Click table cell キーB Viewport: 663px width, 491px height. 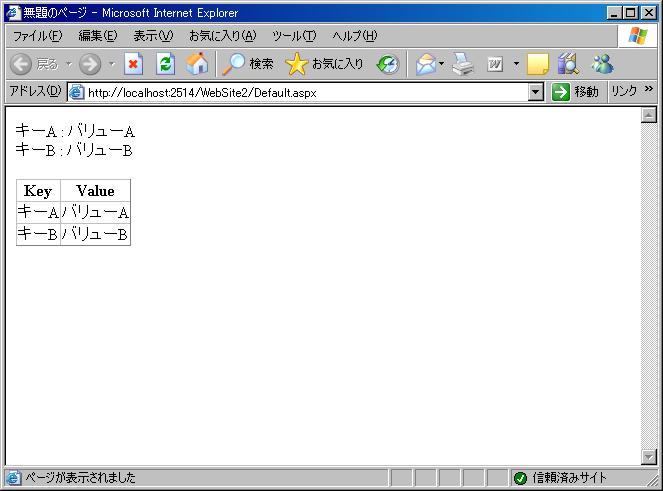(38, 234)
